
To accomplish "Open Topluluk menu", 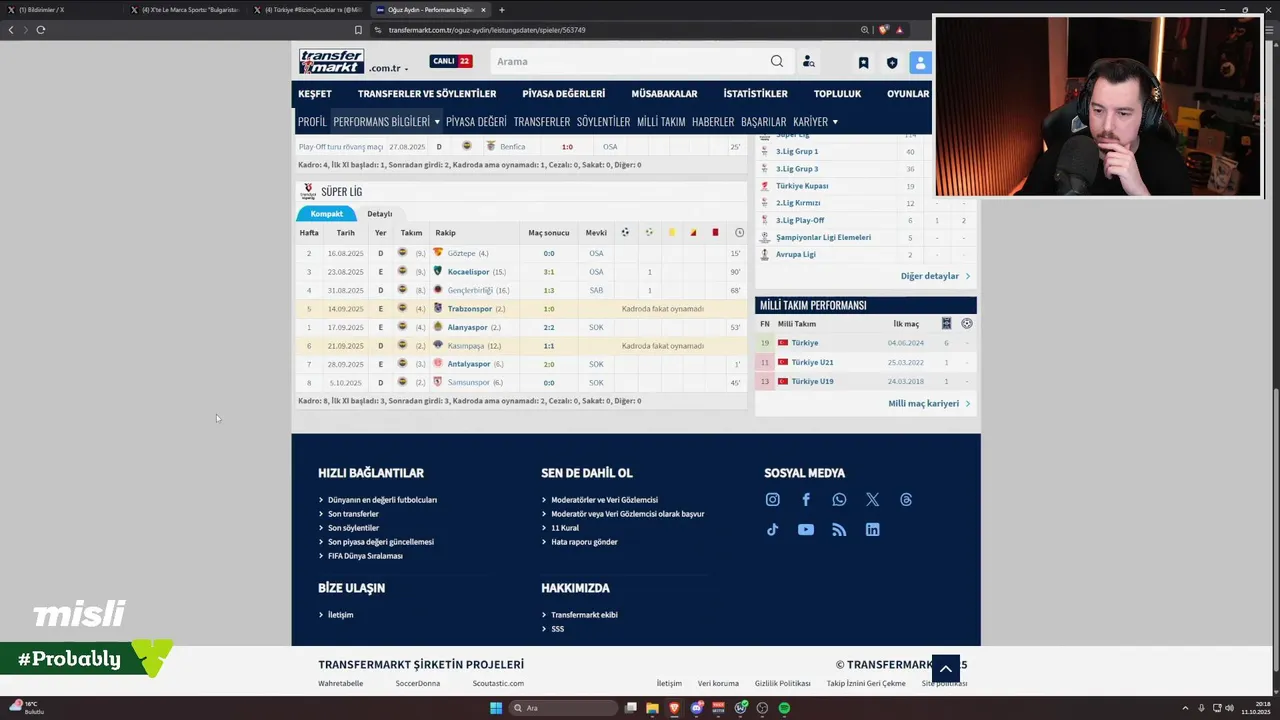I will [x=837, y=93].
